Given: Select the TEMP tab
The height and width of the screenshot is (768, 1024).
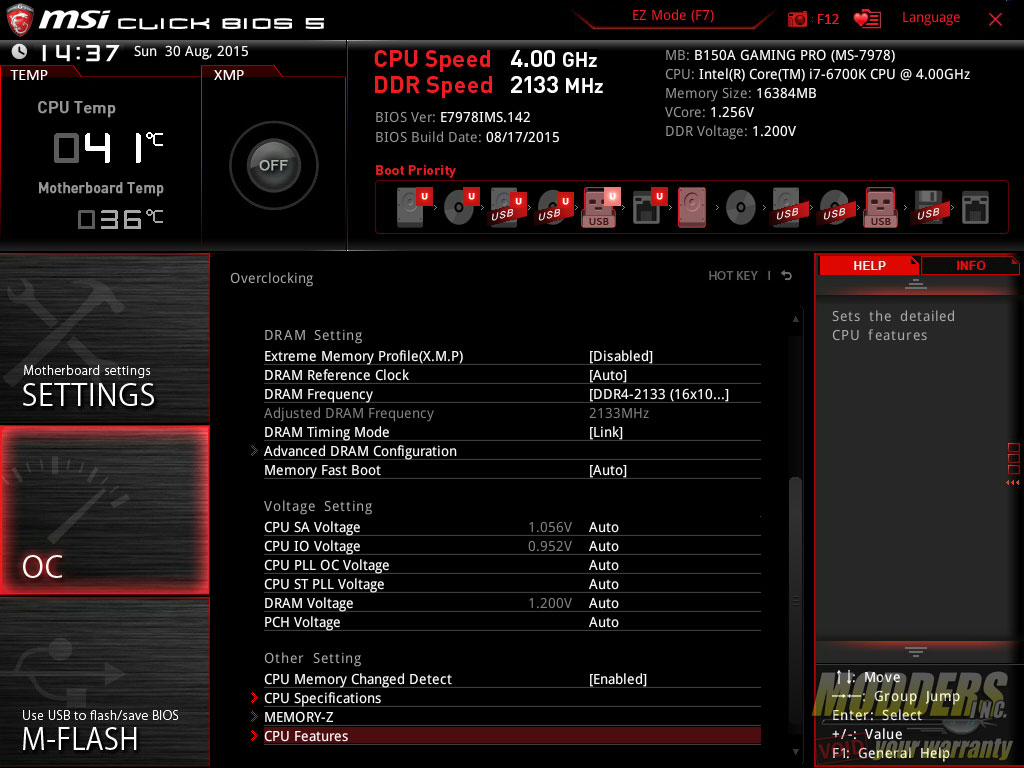Looking at the screenshot, I should (29, 75).
